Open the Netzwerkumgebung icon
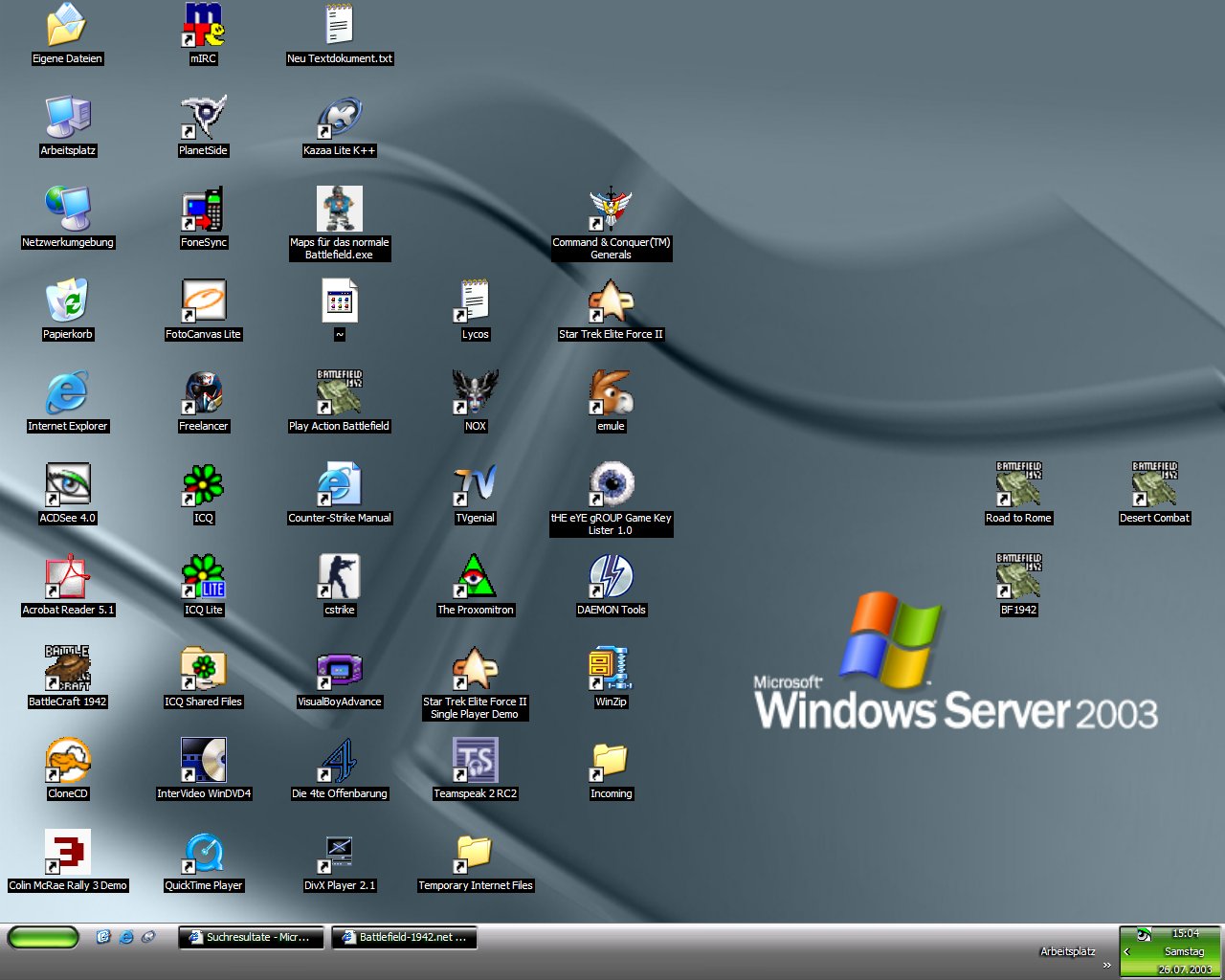Viewport: 1225px width, 980px height. [x=67, y=210]
